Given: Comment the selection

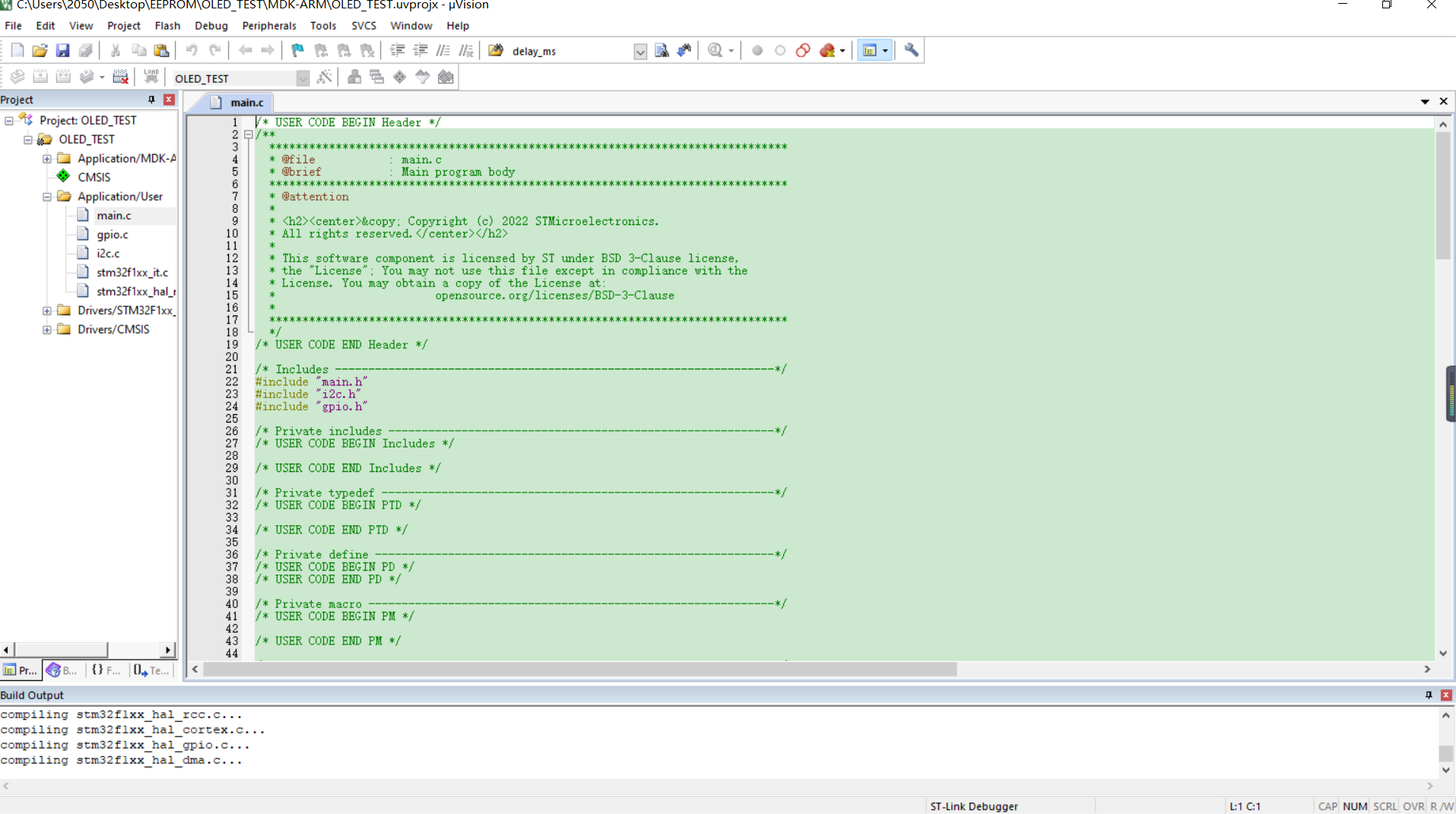Looking at the screenshot, I should coord(443,51).
